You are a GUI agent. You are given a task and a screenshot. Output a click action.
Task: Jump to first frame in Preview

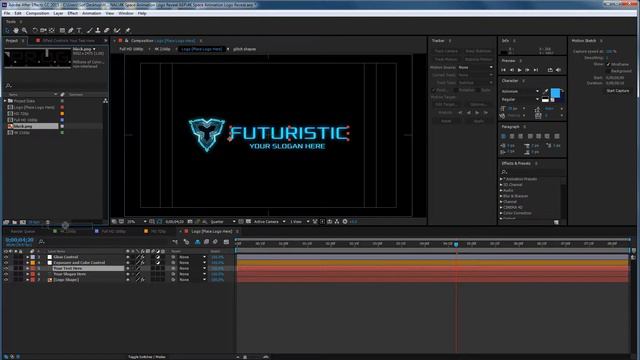coord(504,70)
